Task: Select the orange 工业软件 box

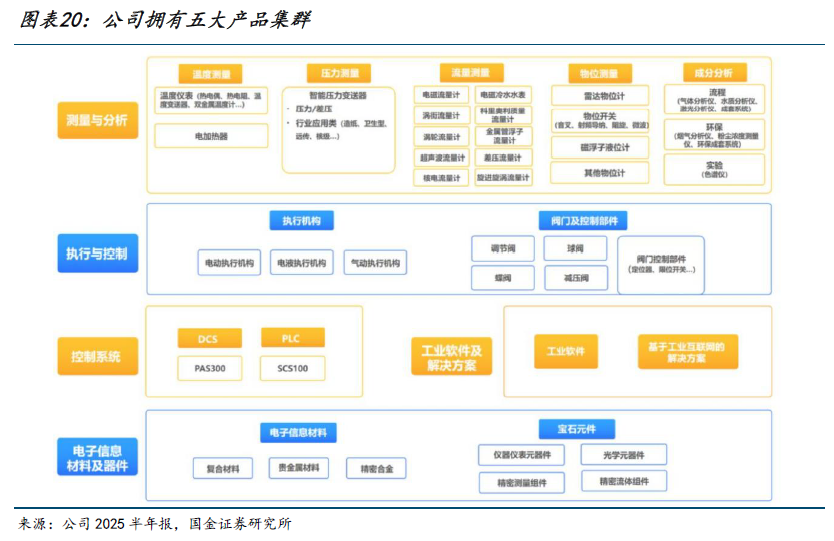Action: 565,352
